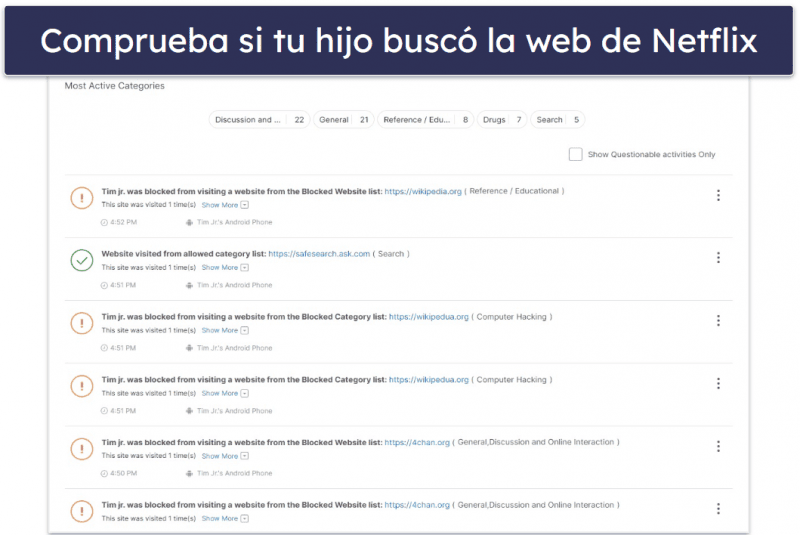Expand the Show More arrow in the 4:50 PM 4chan.org entry
Image resolution: width=800 pixels, height=535 pixels.
(x=245, y=456)
